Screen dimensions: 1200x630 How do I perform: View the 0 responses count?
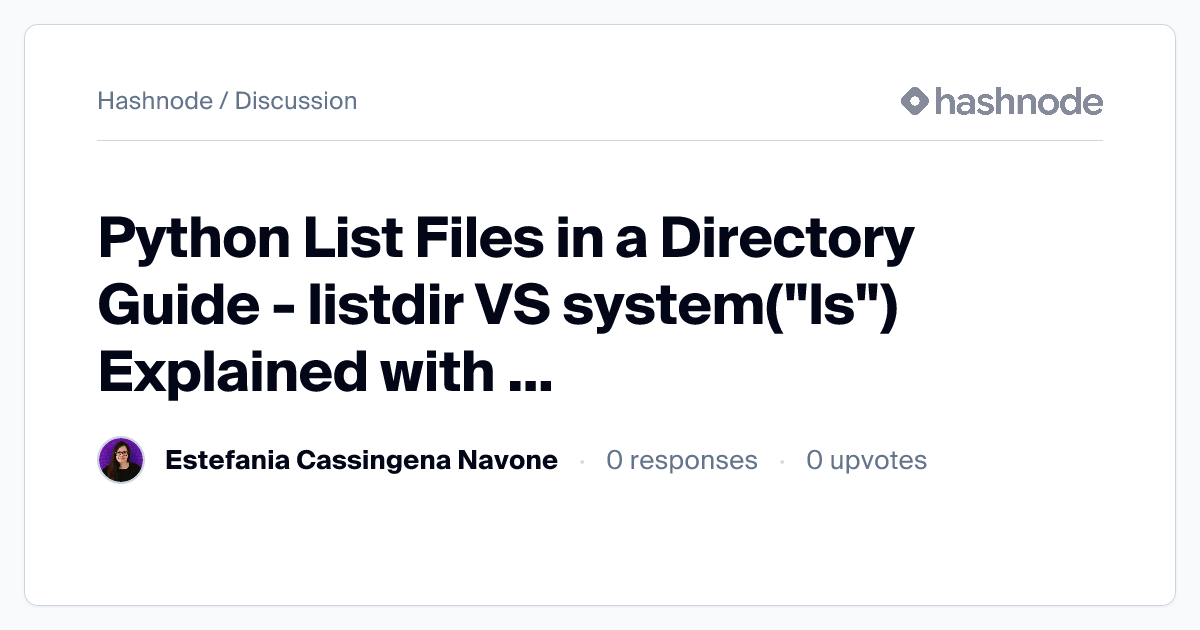682,460
